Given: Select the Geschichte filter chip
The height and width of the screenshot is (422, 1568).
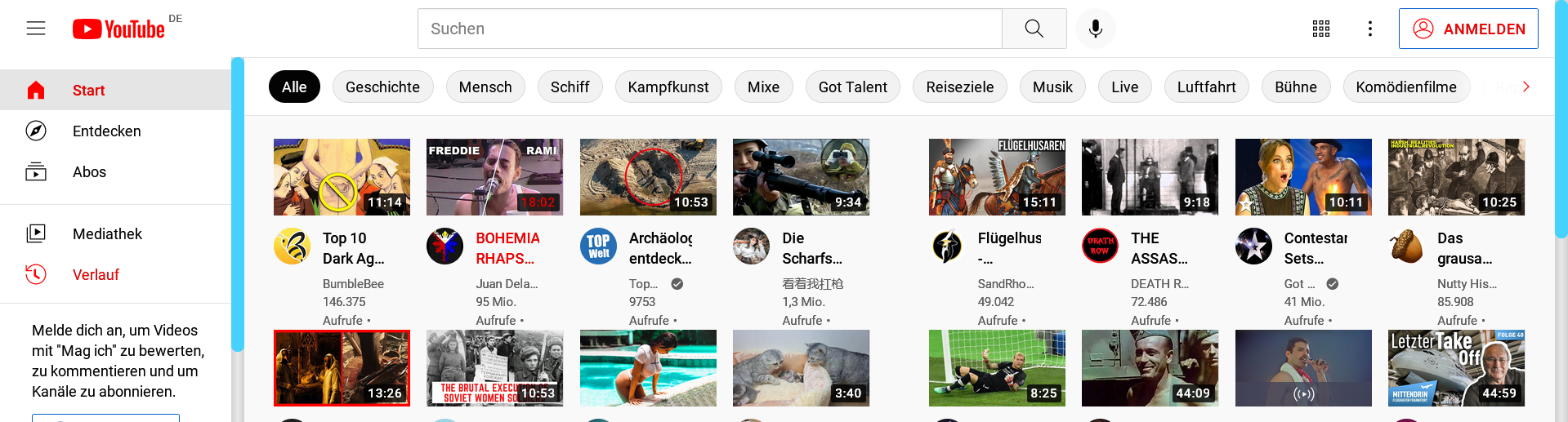Looking at the screenshot, I should (x=382, y=87).
